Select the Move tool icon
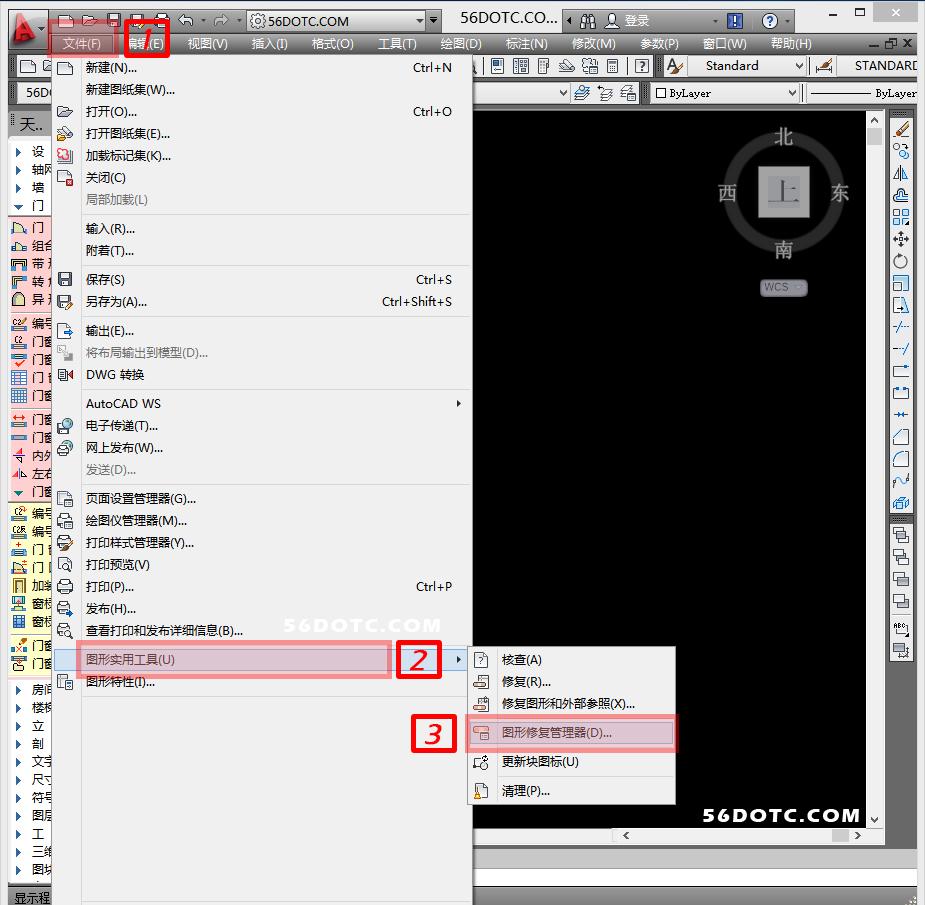Image resolution: width=925 pixels, height=905 pixels. coord(901,239)
